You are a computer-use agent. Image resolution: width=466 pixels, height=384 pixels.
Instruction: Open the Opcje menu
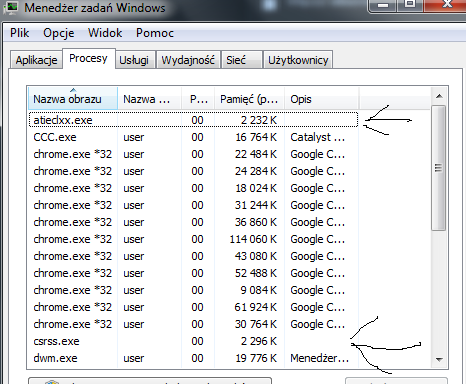click(x=59, y=33)
